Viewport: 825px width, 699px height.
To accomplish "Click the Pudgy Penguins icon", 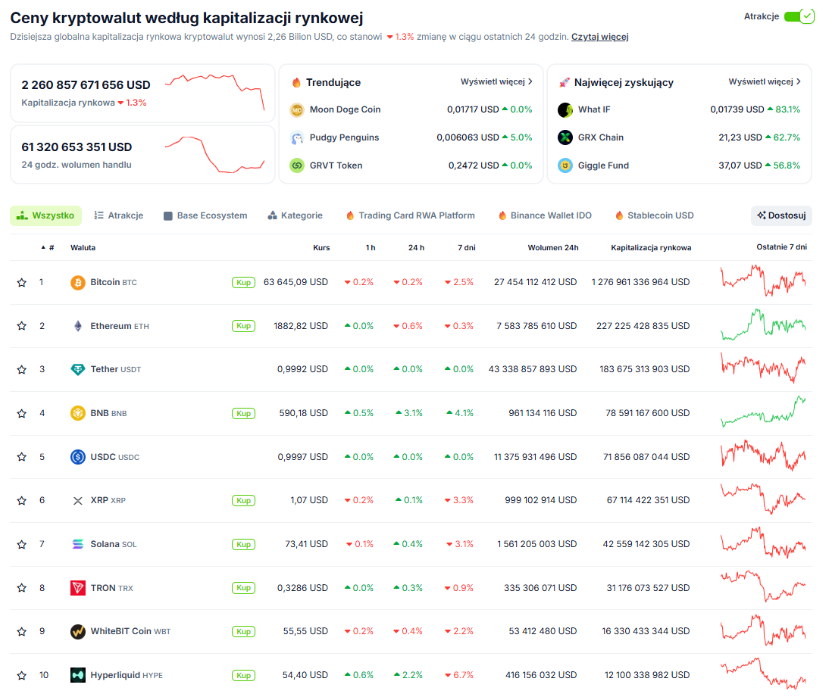I will (x=297, y=138).
